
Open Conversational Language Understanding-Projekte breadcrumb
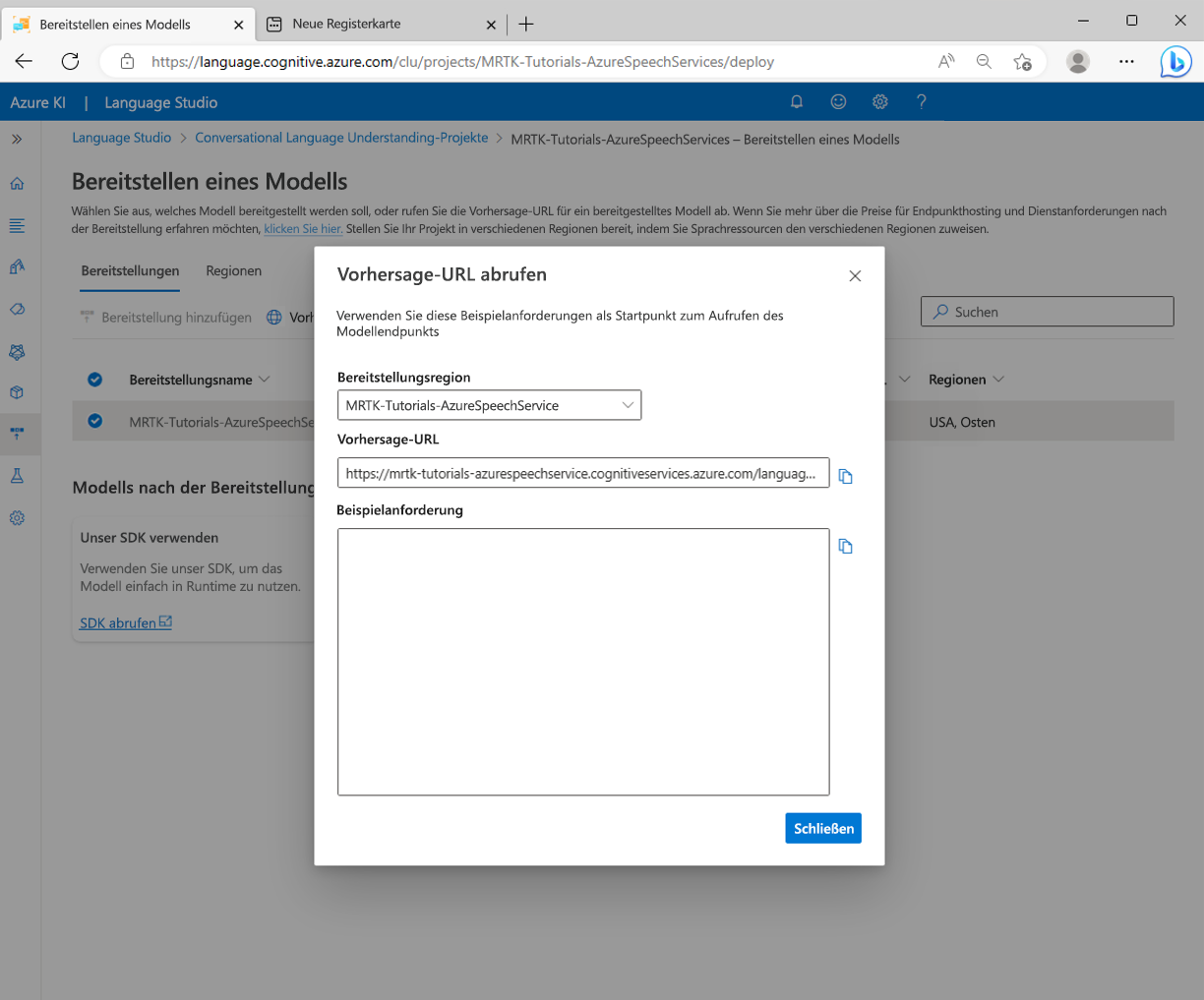tap(341, 138)
